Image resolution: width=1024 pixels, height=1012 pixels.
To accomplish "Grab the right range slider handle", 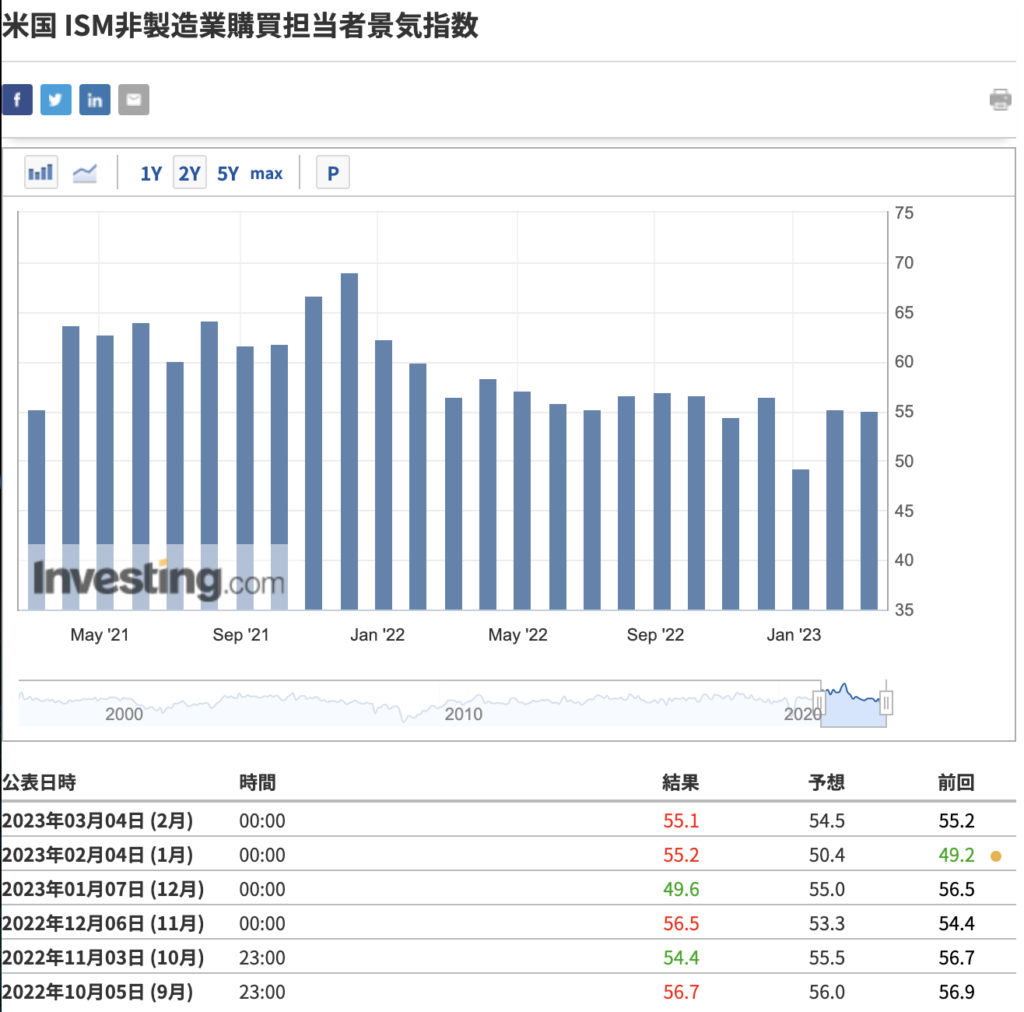I will point(886,703).
